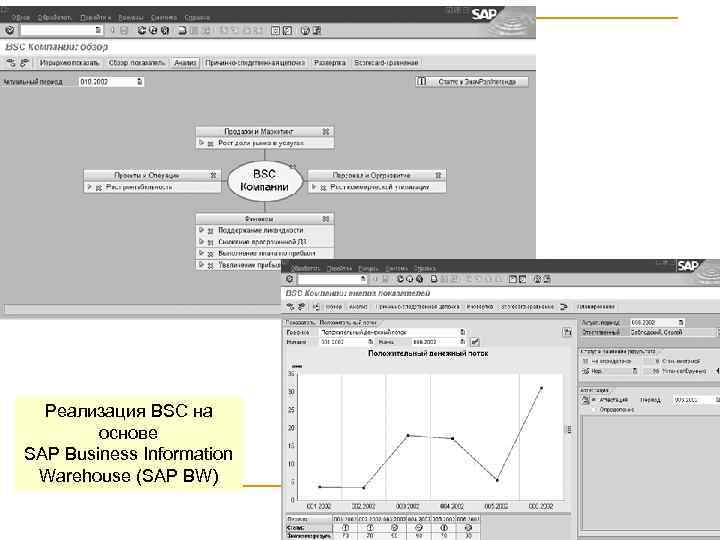The image size is (720, 540).
Task: Click the forward arrow icon in the analysis application toolbar
Action: tap(564, 306)
